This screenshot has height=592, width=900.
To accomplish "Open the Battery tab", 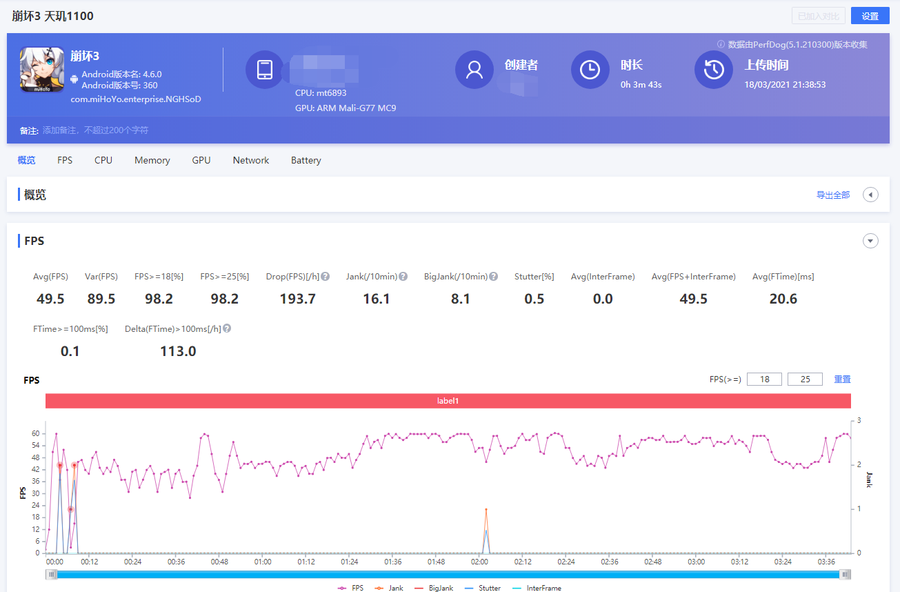I will (x=306, y=160).
